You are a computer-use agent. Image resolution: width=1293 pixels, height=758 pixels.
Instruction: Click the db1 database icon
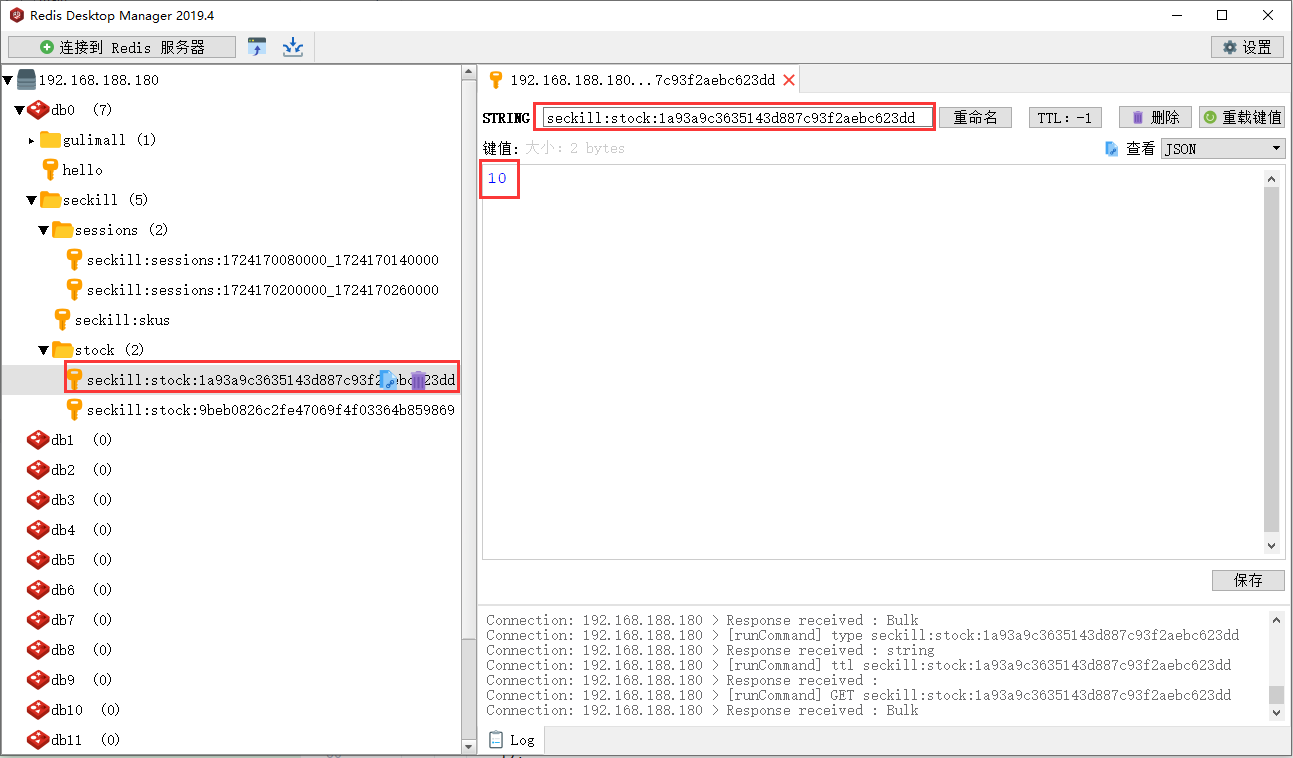(38, 440)
